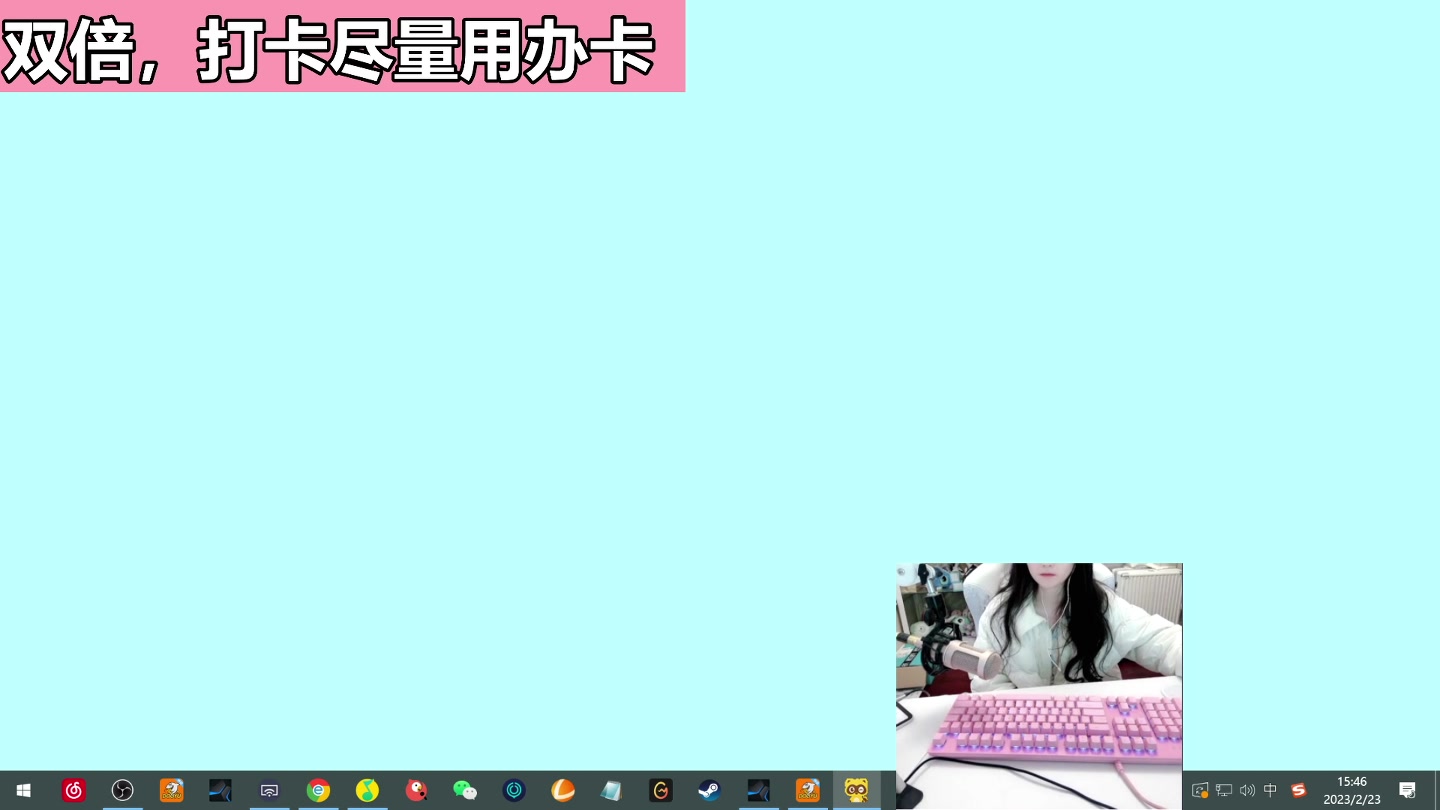This screenshot has height=810, width=1440.
Task: Open the Douyu streaming app
Action: pyautogui.click(x=171, y=790)
